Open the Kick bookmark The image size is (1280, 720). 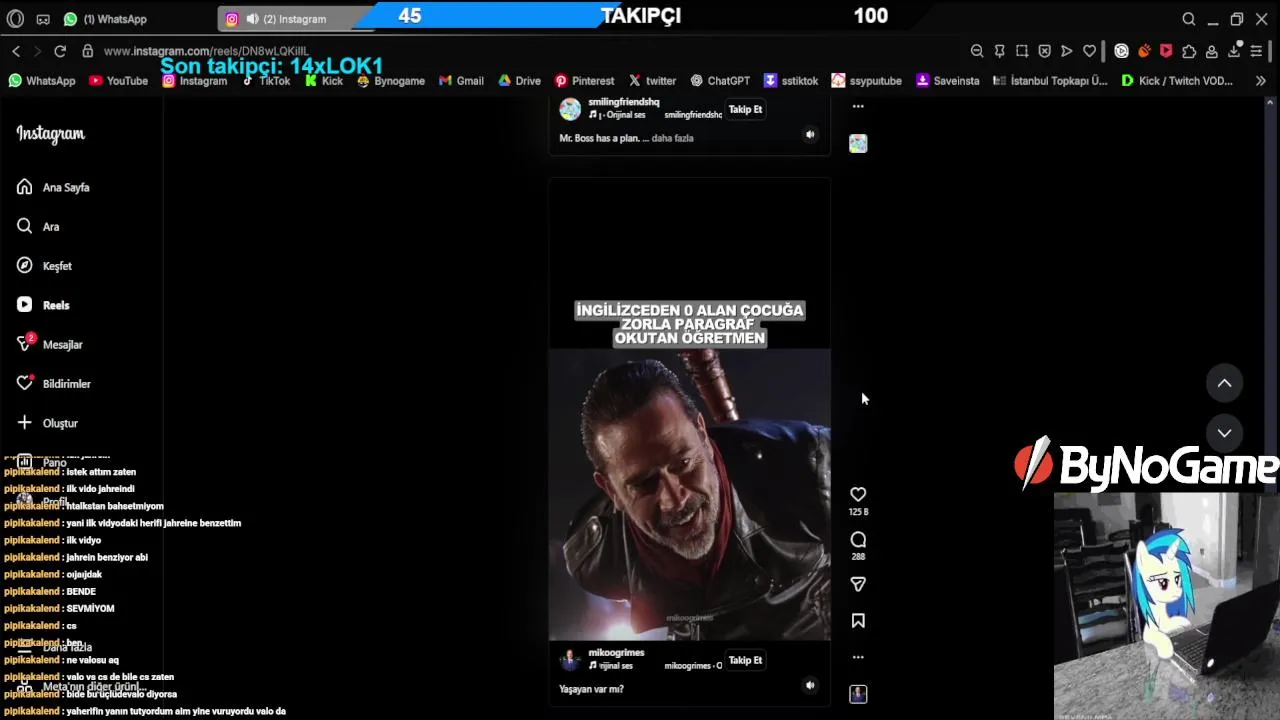324,81
